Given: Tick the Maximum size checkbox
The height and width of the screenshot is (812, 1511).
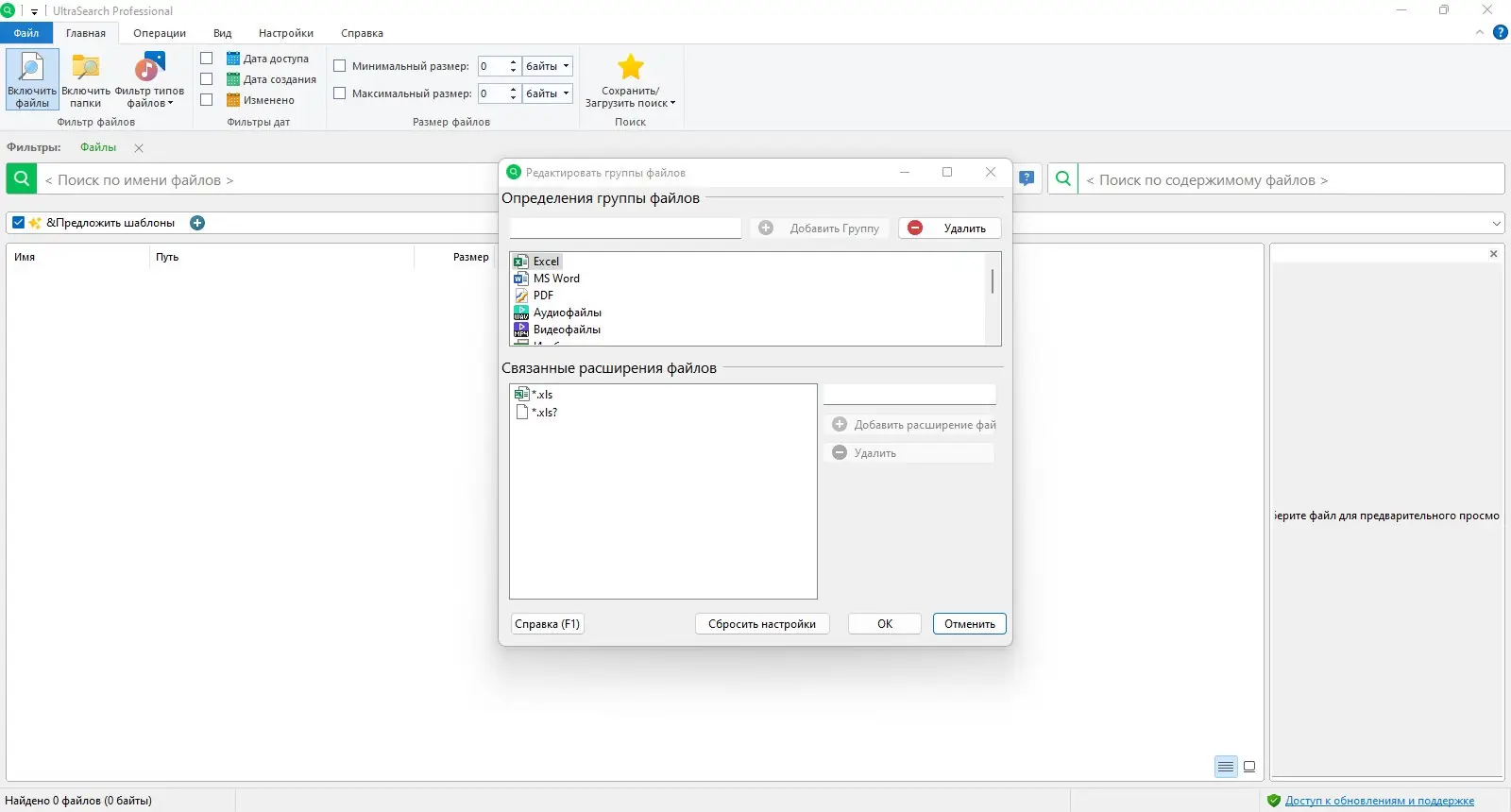Looking at the screenshot, I should [x=340, y=93].
